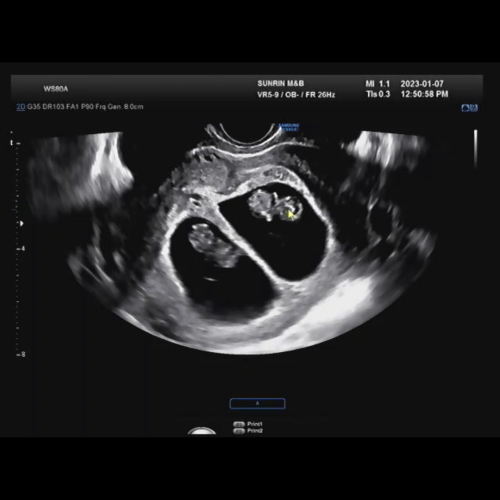Click the MI 1.1 readout
The width and height of the screenshot is (500, 500).
(378, 84)
